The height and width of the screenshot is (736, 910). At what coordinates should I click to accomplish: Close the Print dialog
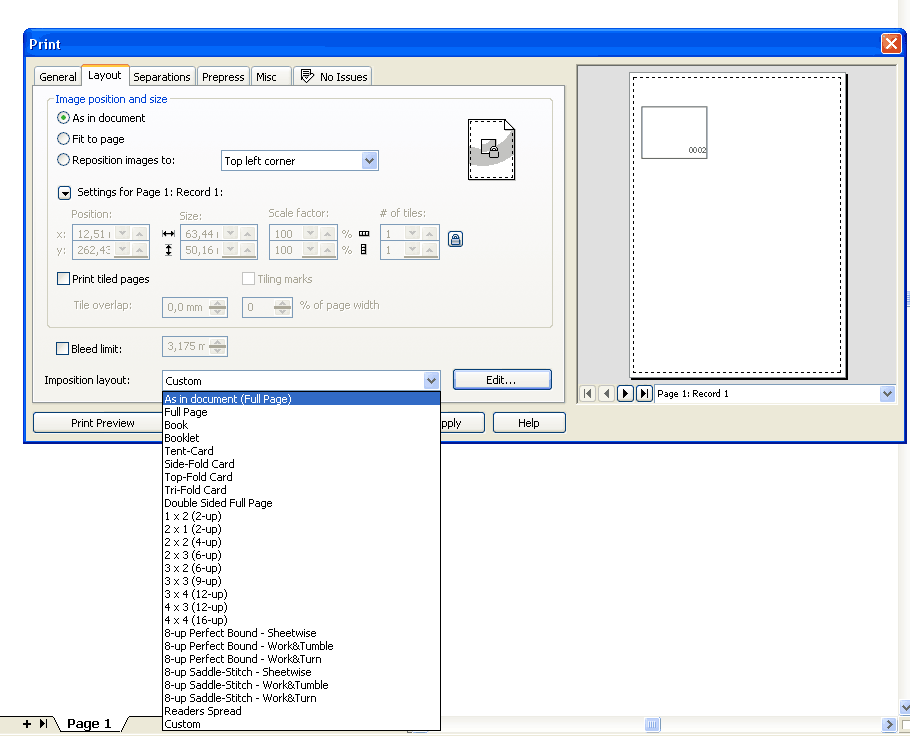click(x=891, y=44)
